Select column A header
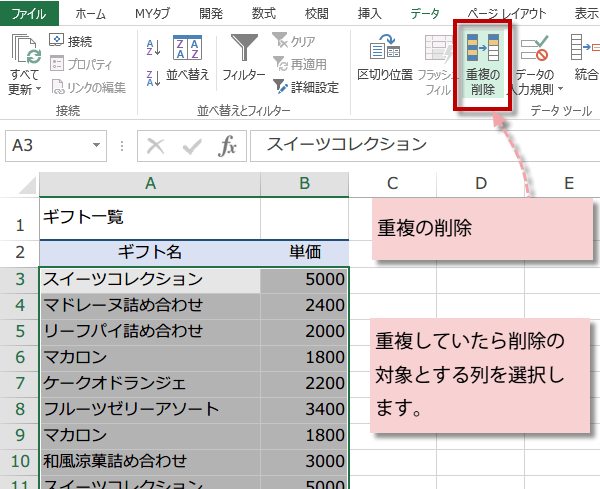 150,184
